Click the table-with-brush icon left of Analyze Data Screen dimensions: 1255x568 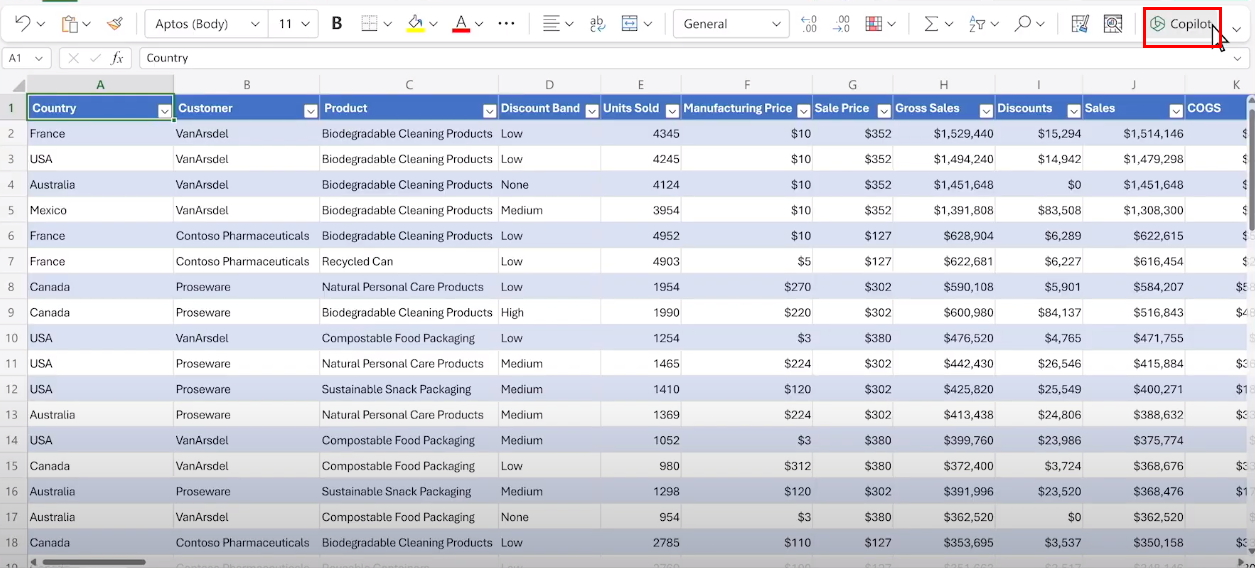1080,23
